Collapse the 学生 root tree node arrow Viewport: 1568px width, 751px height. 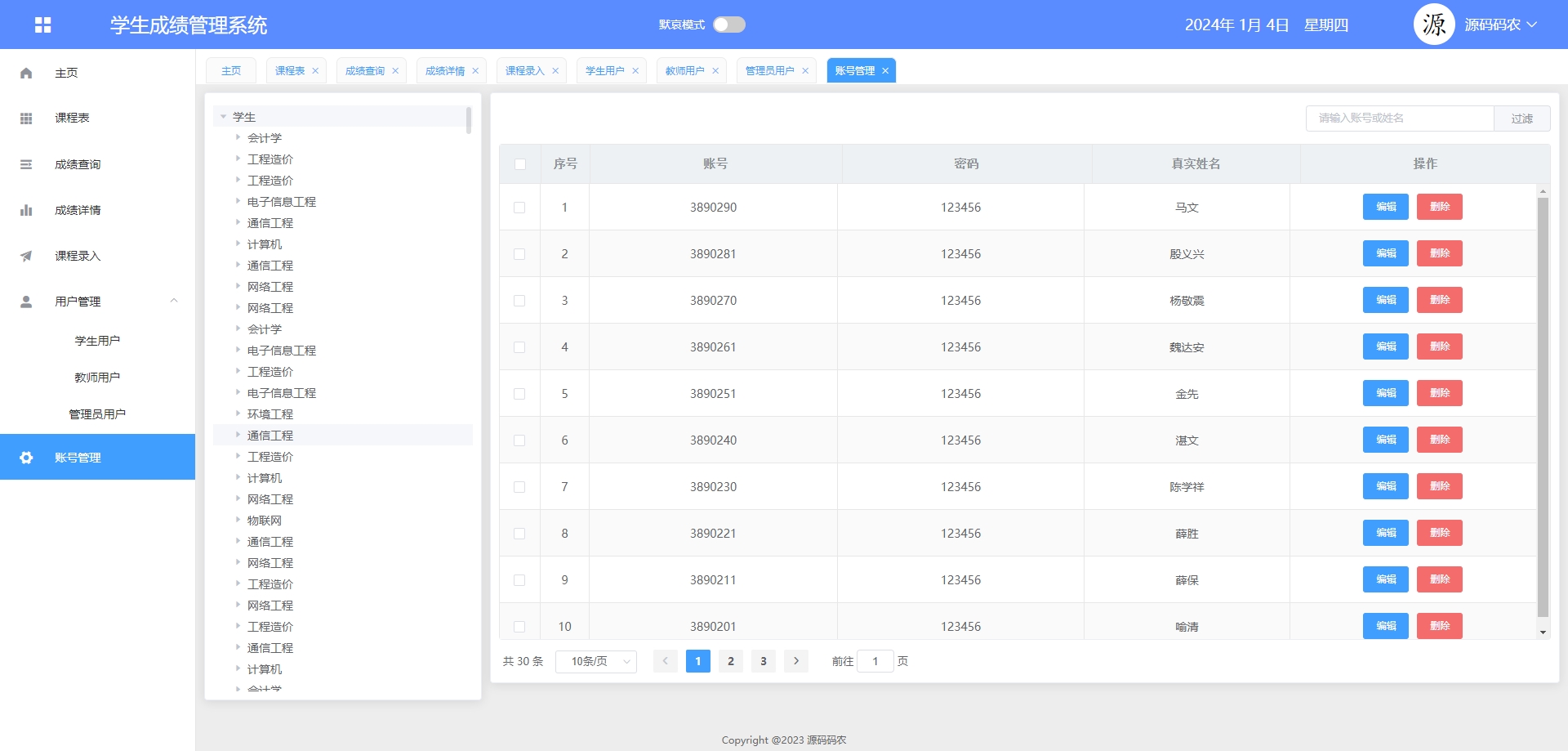pos(223,117)
